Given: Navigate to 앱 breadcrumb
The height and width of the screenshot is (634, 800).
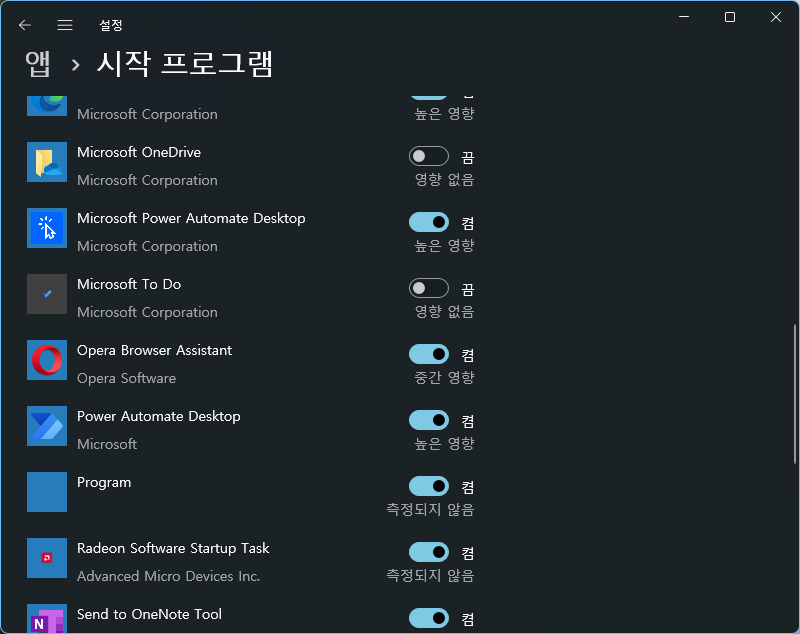Looking at the screenshot, I should 38,64.
